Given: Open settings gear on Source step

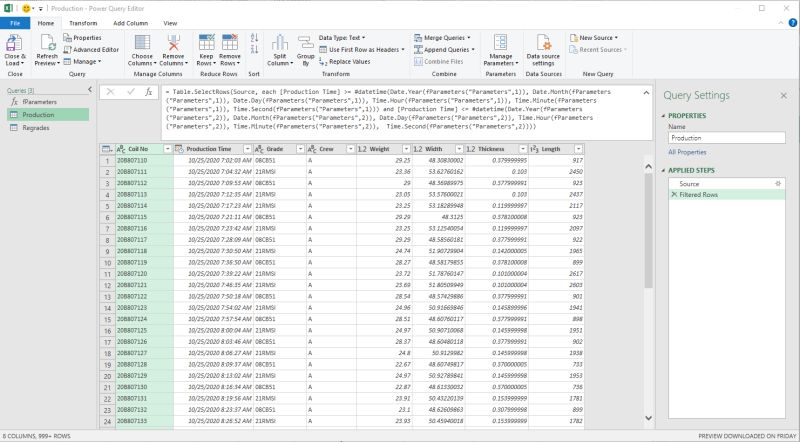Looking at the screenshot, I should 778,184.
